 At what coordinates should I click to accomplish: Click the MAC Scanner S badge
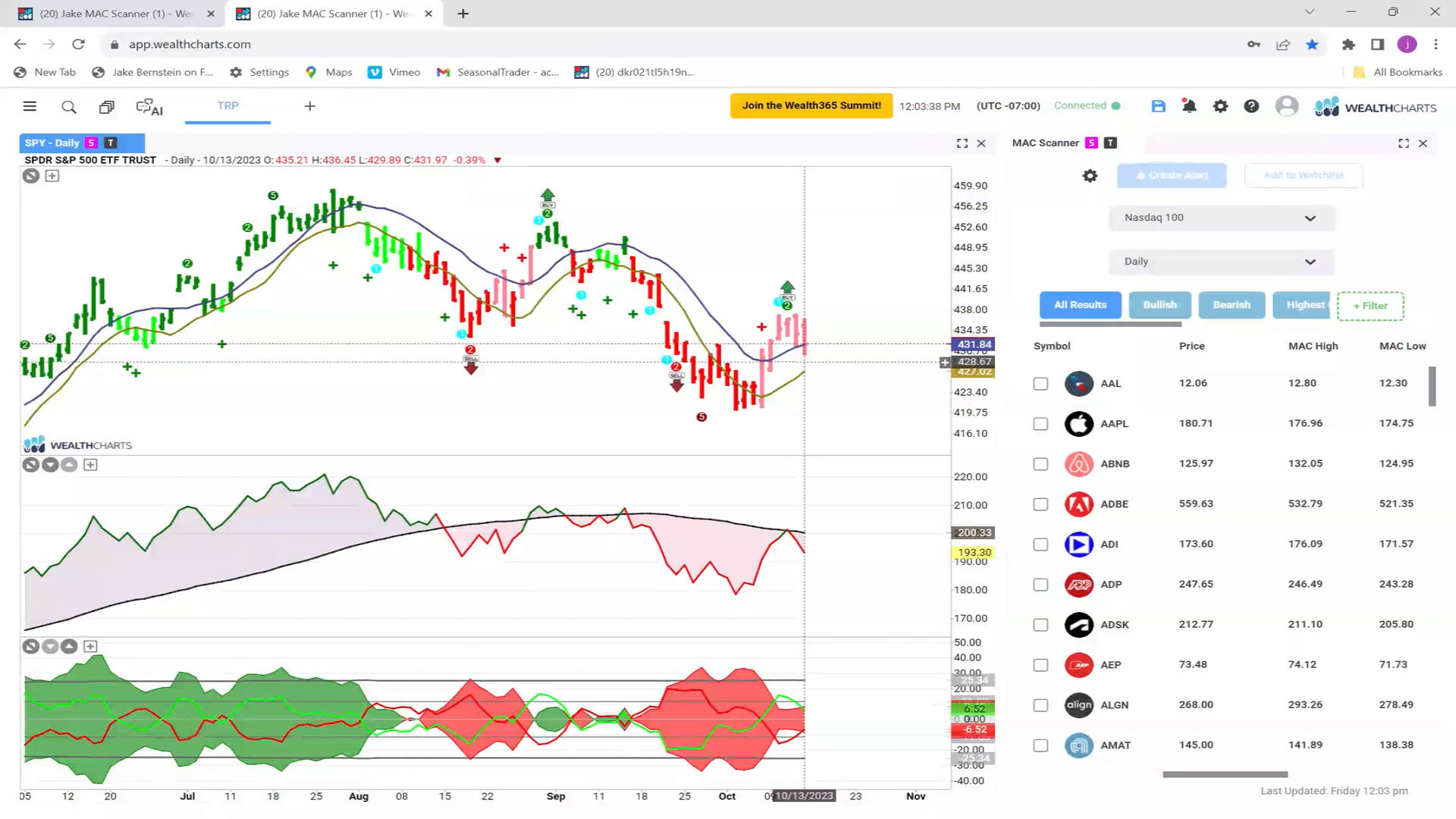click(1091, 143)
